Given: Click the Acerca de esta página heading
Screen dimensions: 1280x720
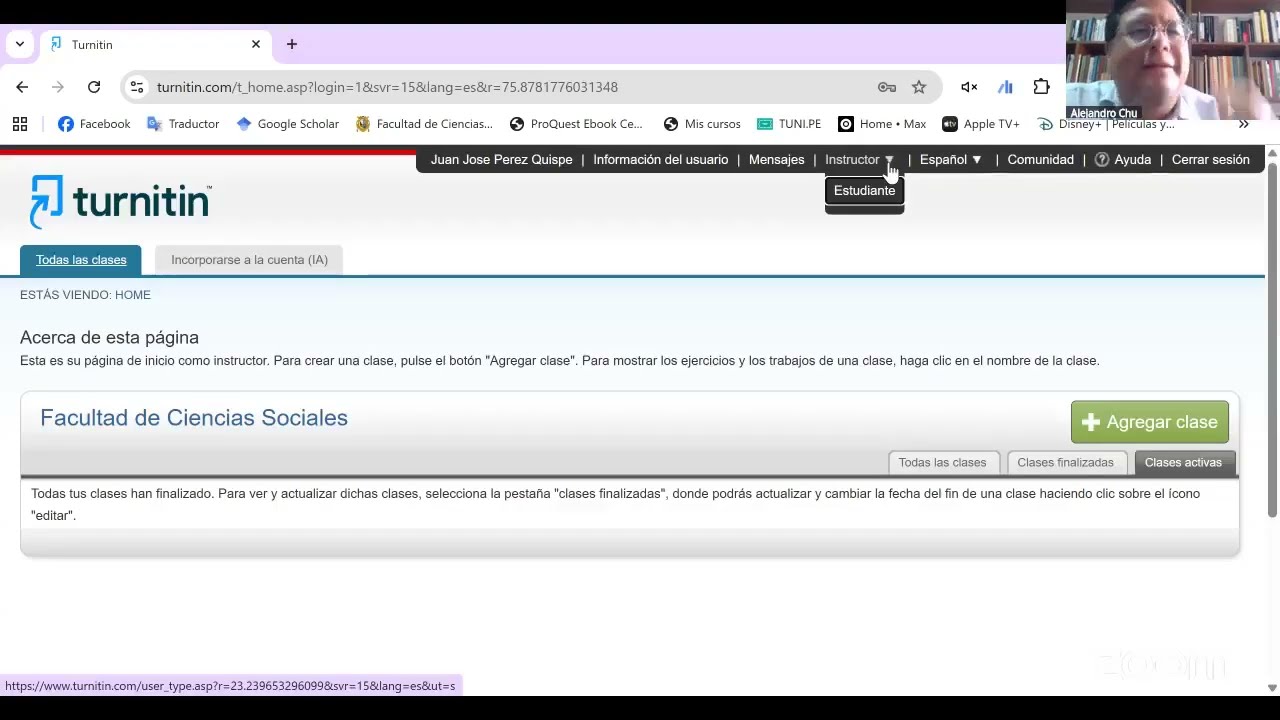Looking at the screenshot, I should (109, 338).
